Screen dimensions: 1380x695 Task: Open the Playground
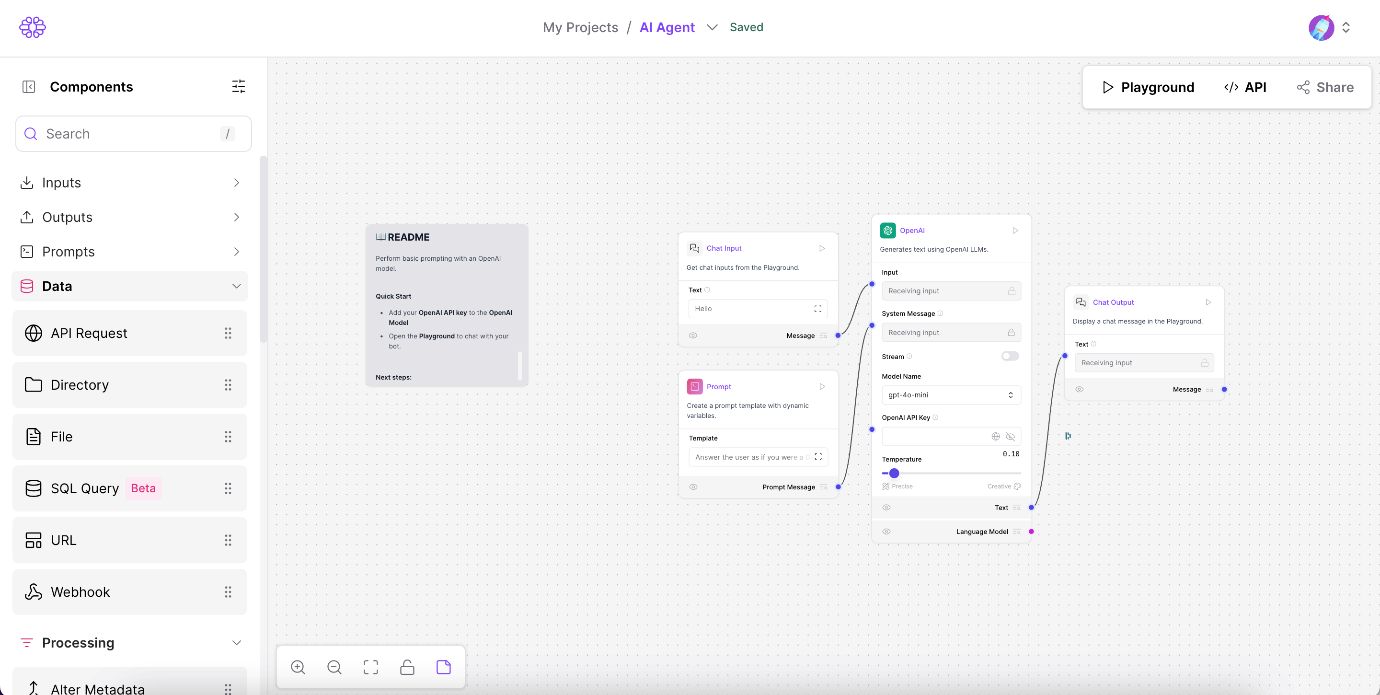[1147, 87]
